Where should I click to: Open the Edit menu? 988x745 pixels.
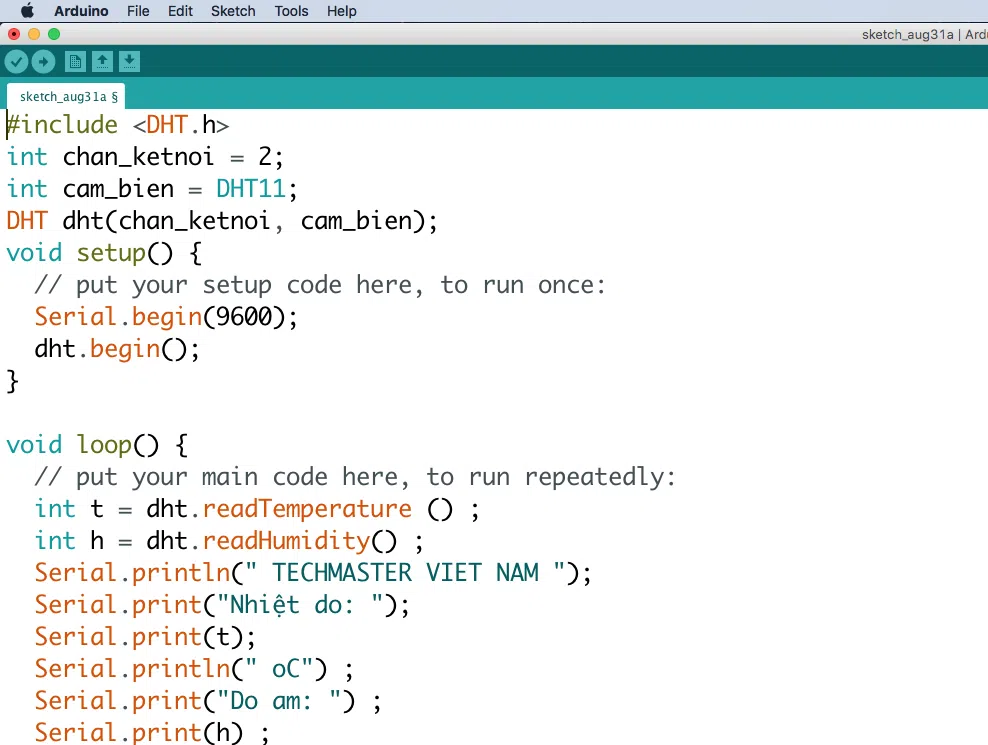pos(180,11)
